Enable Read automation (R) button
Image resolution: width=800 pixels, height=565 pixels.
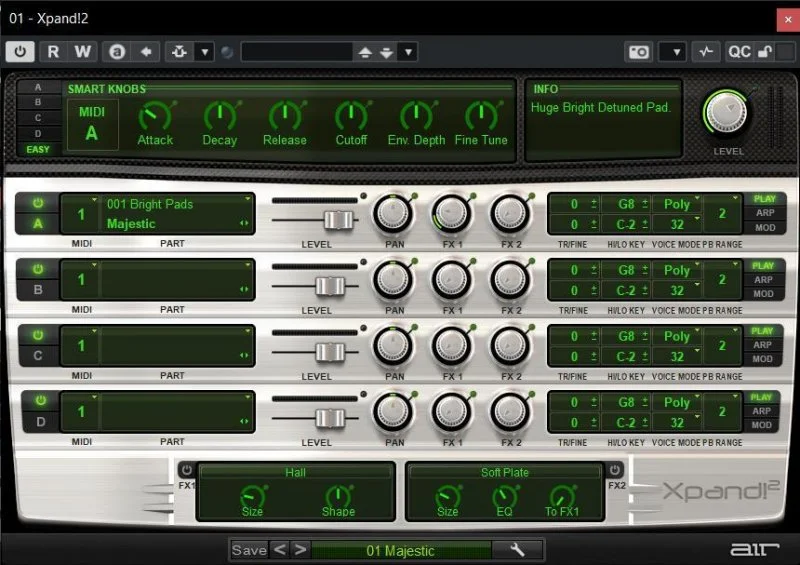point(53,52)
